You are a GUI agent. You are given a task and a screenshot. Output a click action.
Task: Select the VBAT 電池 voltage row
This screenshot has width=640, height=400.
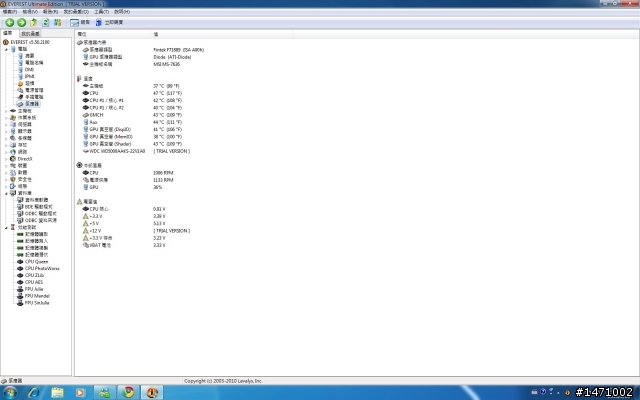pos(124,245)
